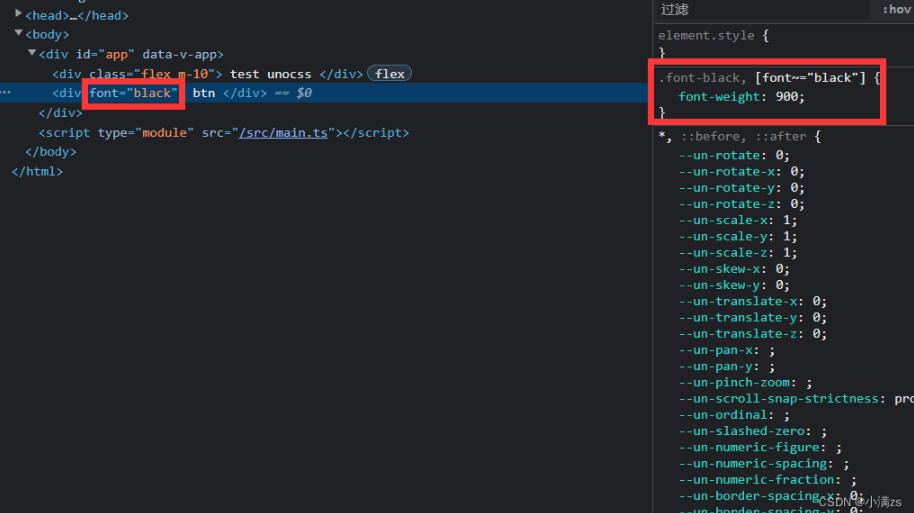Select the script type module row
This screenshot has width=914, height=513.
coord(224,132)
